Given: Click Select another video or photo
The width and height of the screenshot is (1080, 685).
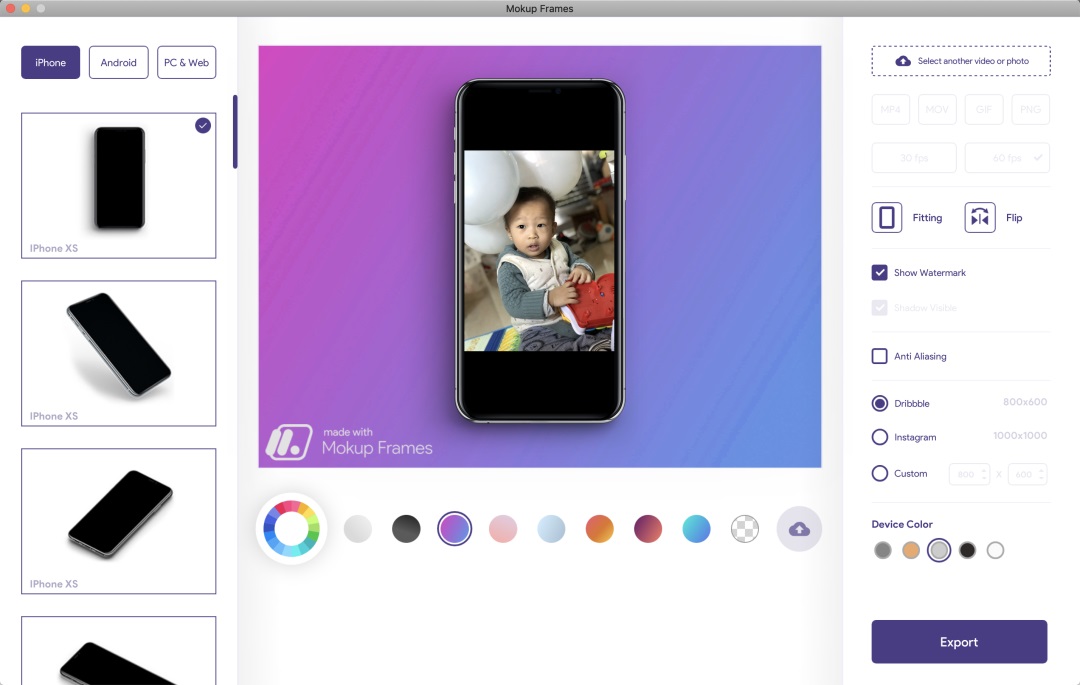Looking at the screenshot, I should coord(961,61).
